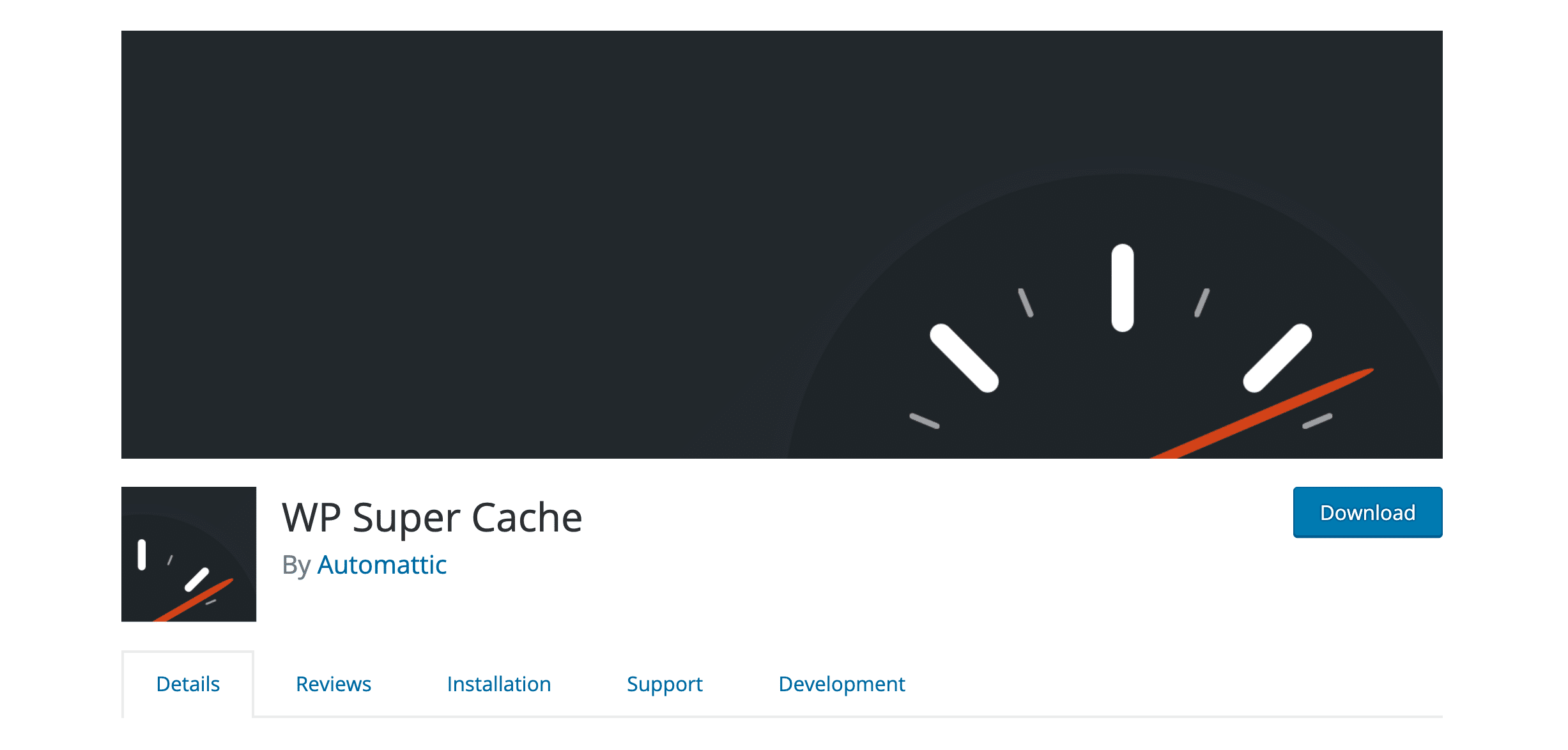This screenshot has height=750, width=1568.
Task: Switch to the Details tab
Action: pos(188,684)
